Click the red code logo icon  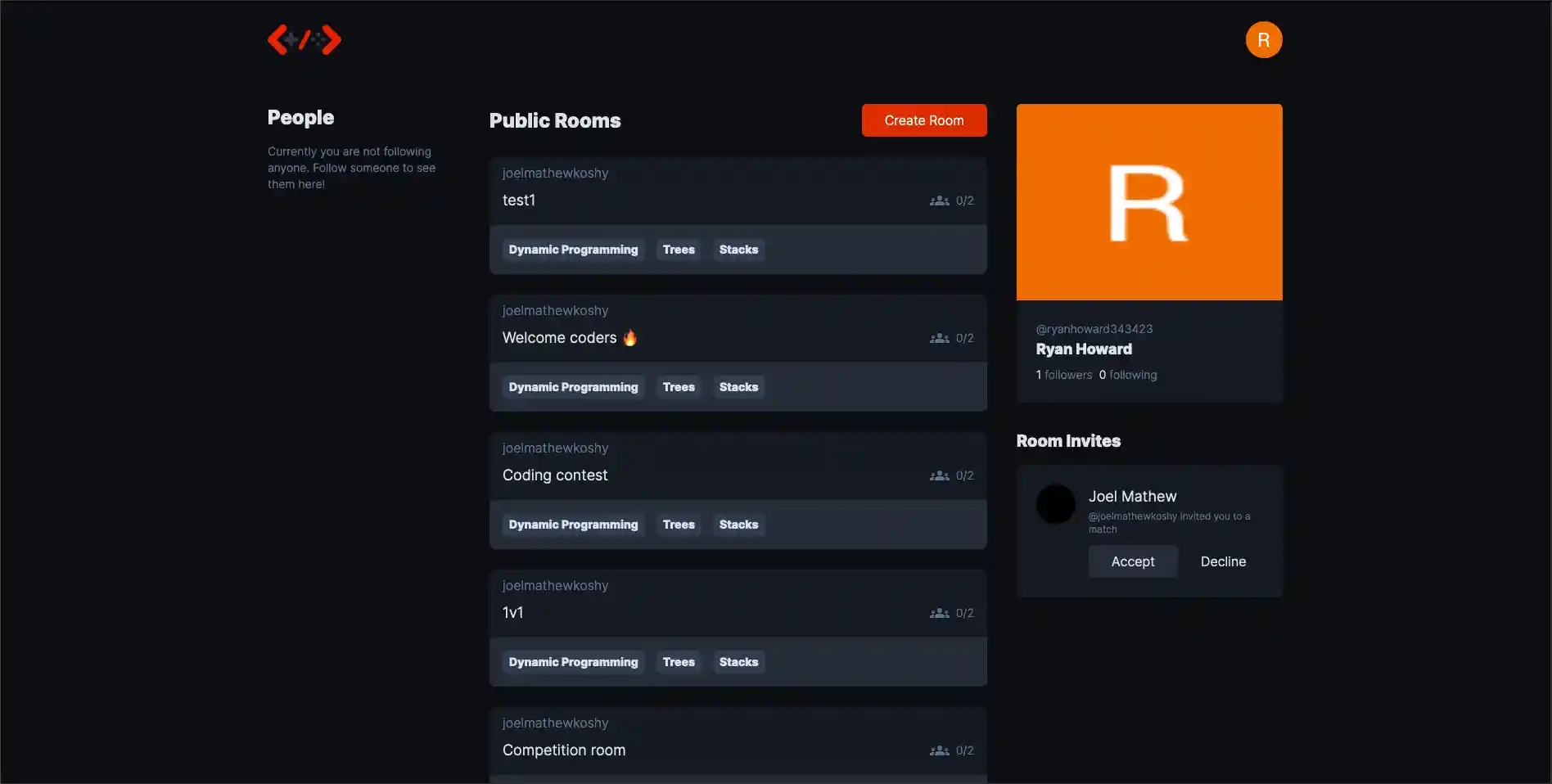coord(304,39)
